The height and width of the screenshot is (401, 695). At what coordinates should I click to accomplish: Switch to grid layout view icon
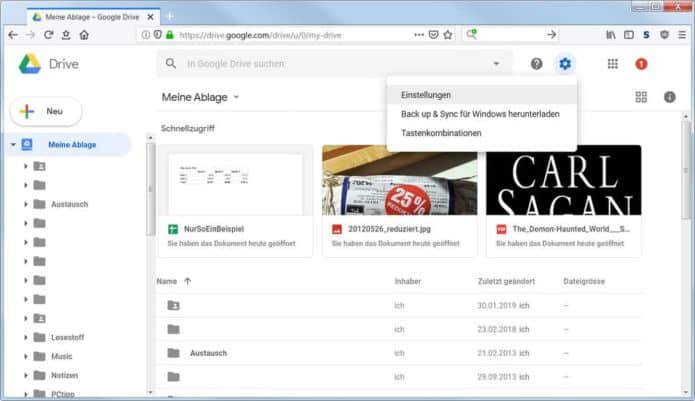[641, 97]
